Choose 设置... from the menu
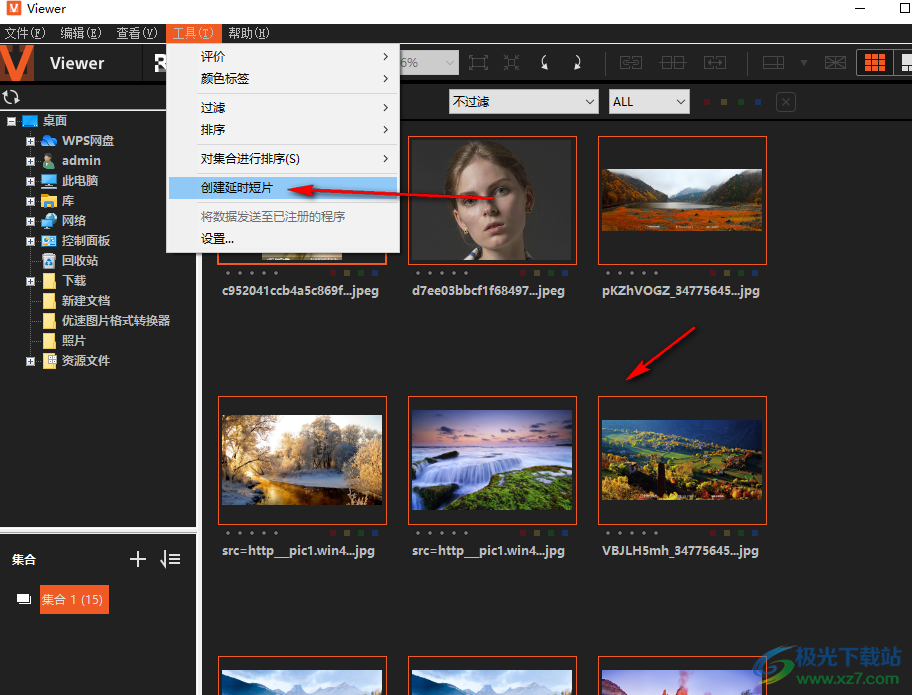 [x=283, y=239]
